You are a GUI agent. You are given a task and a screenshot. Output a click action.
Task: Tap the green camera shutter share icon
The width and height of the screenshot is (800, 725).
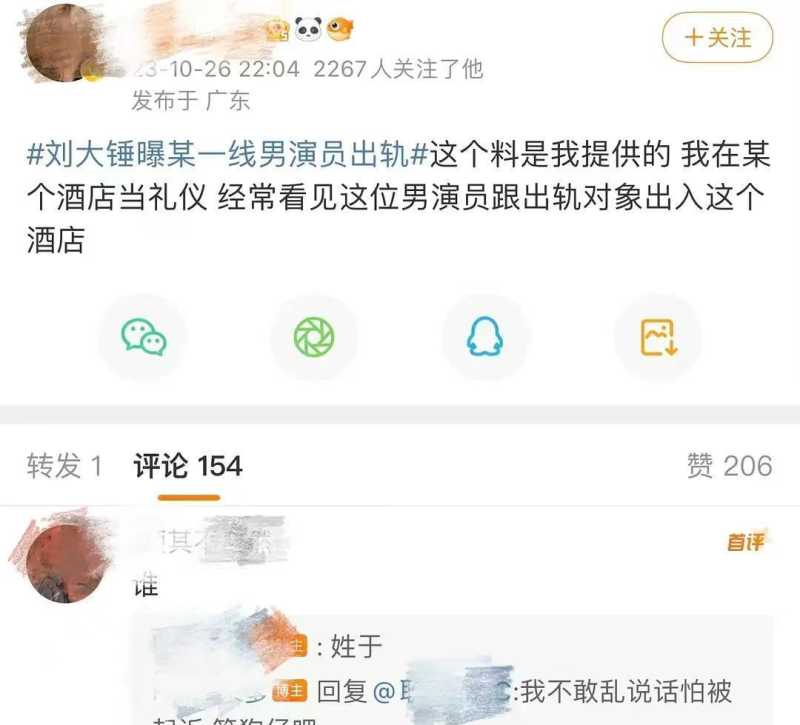tap(314, 337)
